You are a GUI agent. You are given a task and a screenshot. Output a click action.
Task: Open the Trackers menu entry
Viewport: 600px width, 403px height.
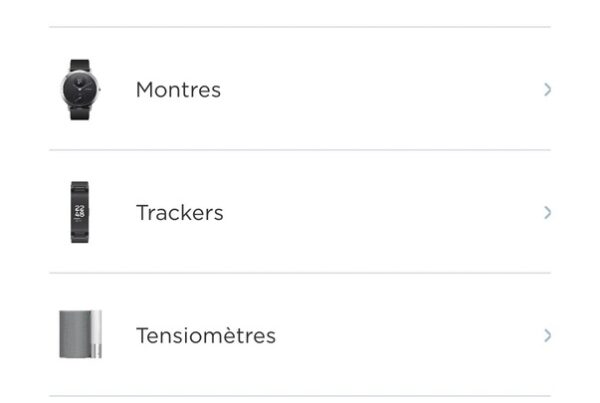pos(300,212)
